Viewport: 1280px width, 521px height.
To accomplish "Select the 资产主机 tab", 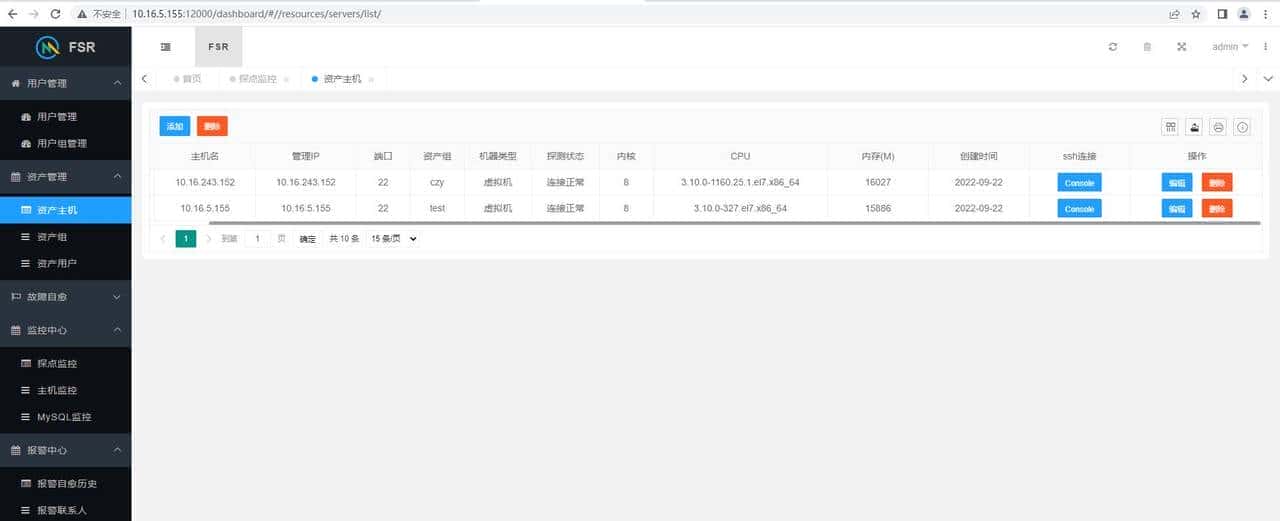I will coord(342,79).
